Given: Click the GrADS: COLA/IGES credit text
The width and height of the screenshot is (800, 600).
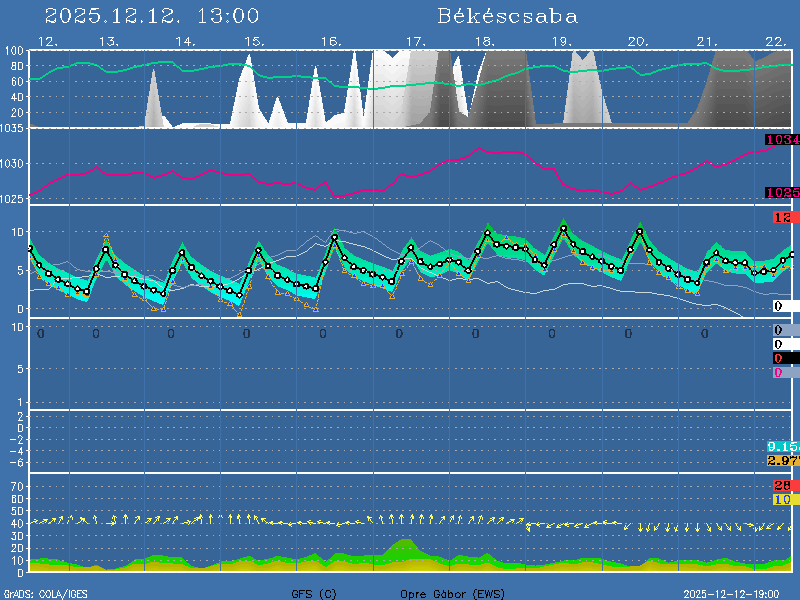Looking at the screenshot, I should (x=45, y=593).
